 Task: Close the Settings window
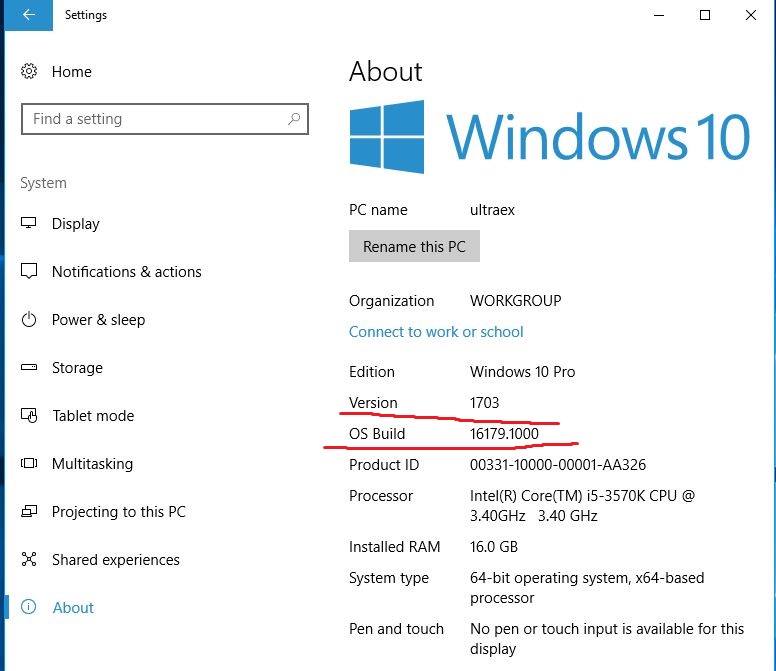pyautogui.click(x=751, y=15)
